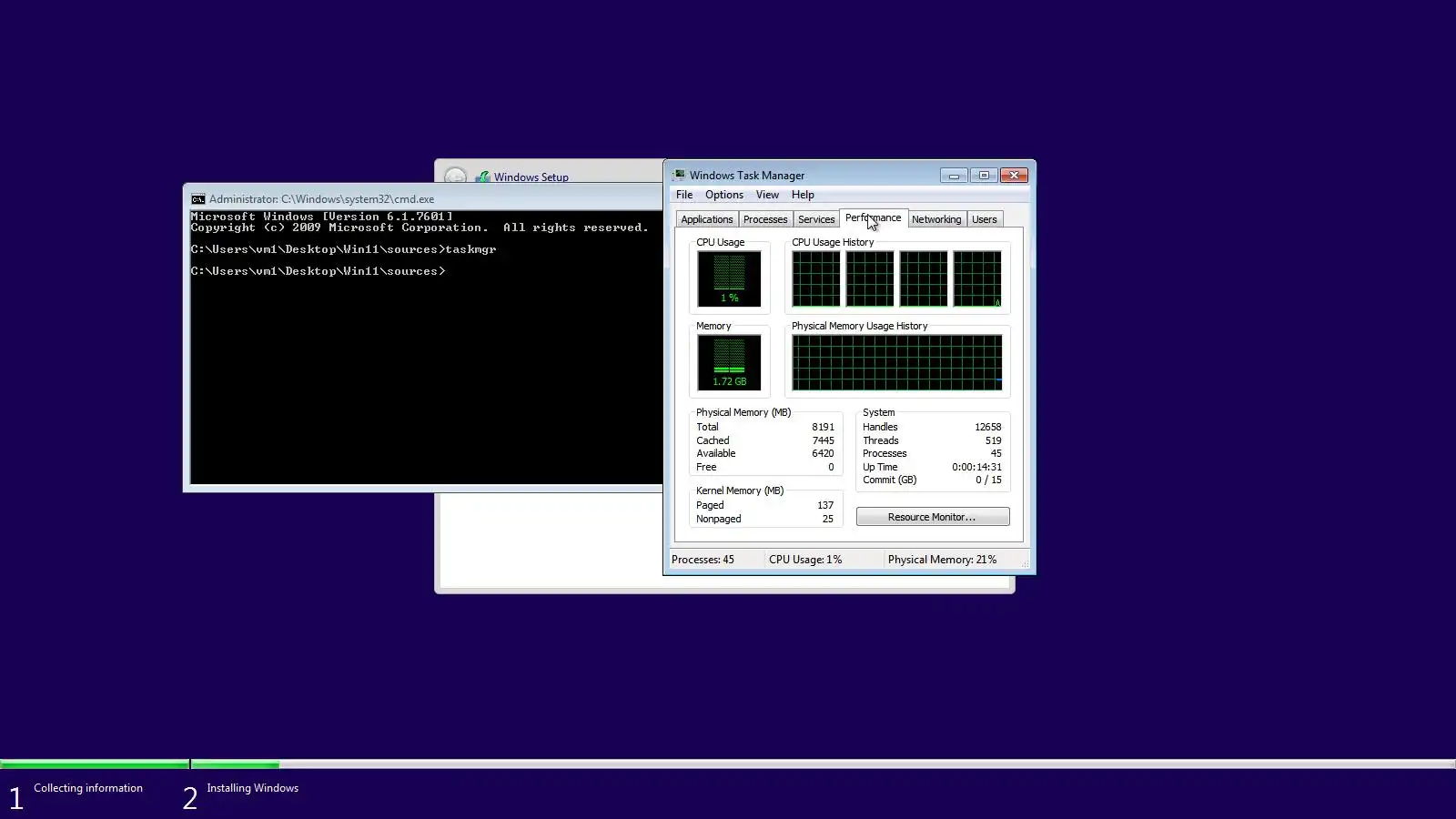Click the Commit (GB) value 0 / 15
The height and width of the screenshot is (819, 1456).
[988, 480]
